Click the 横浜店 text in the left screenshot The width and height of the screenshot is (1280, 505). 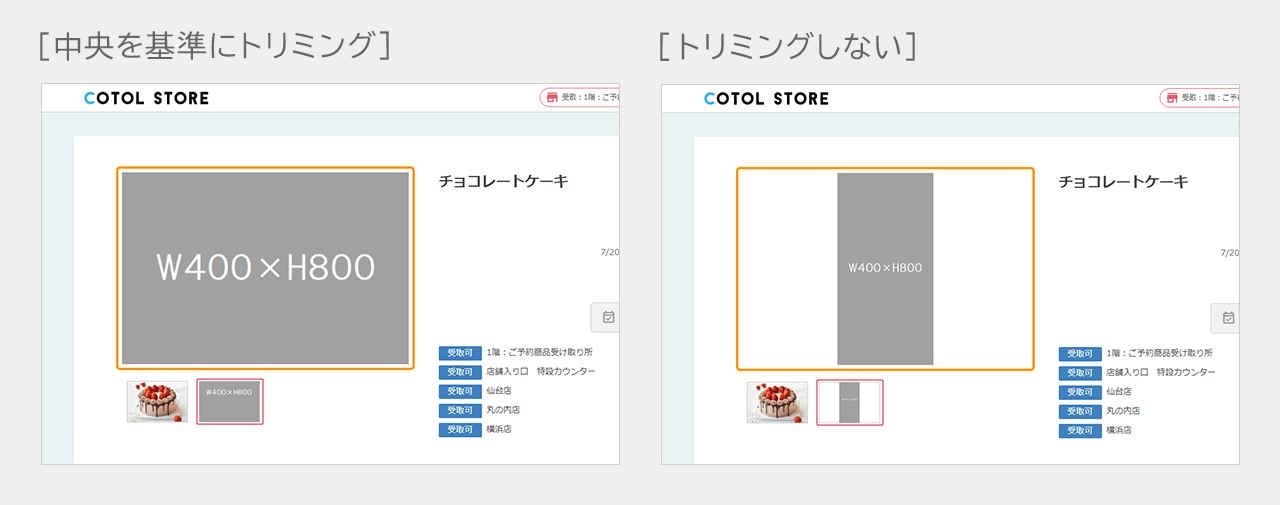point(499,430)
